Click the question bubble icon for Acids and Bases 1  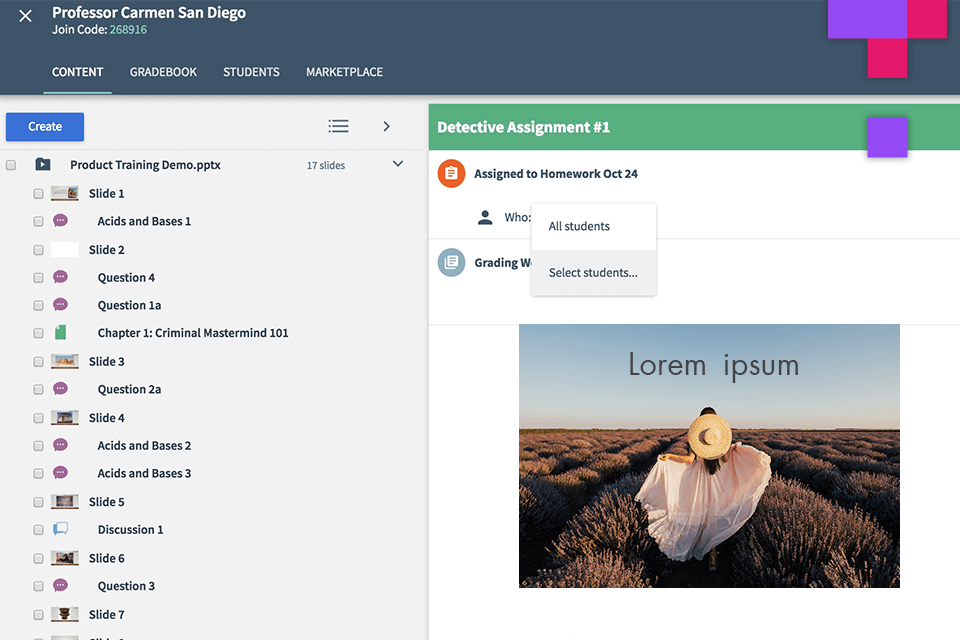(60, 220)
